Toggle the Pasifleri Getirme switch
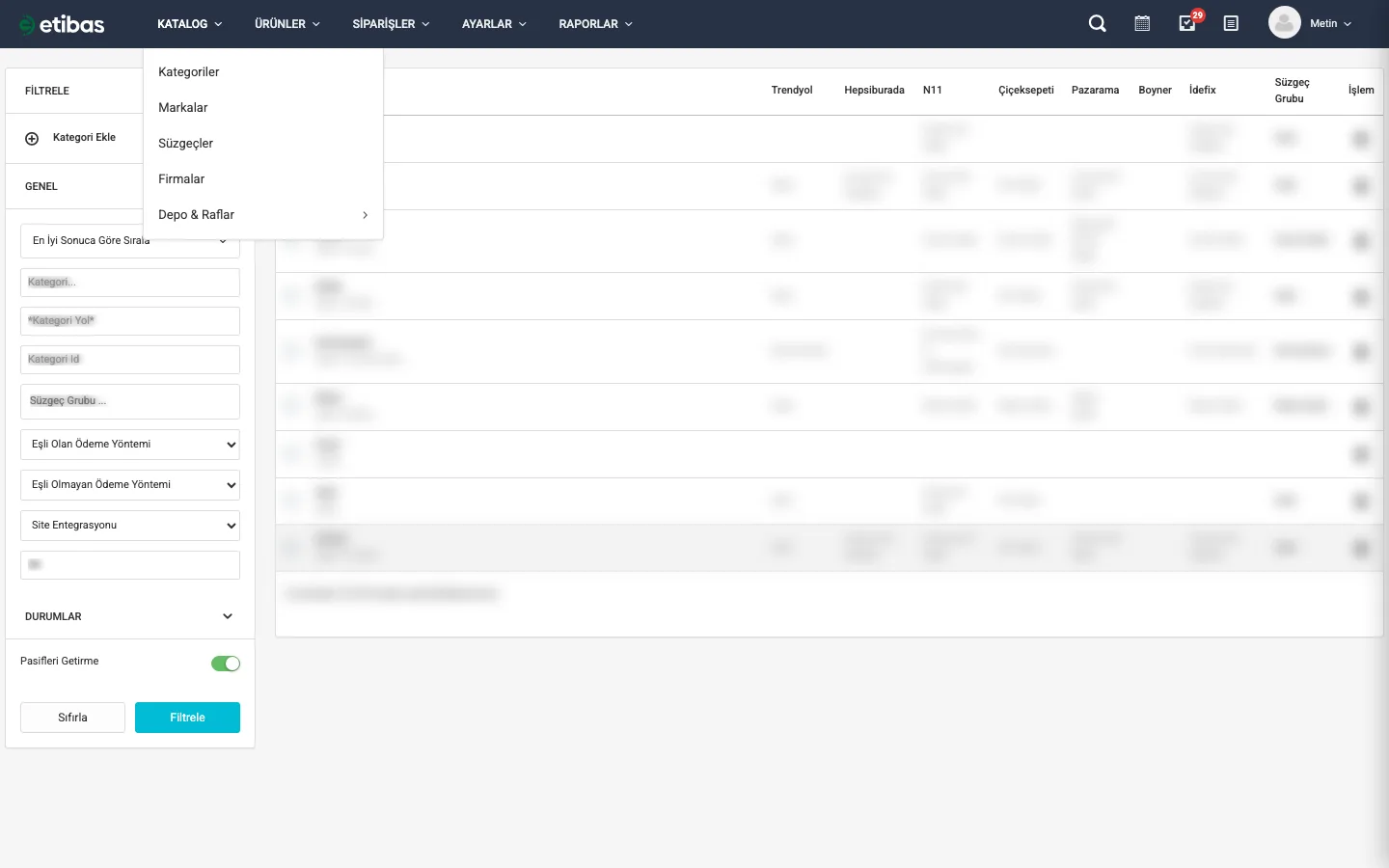Screen dimensions: 1389x868 (225, 664)
